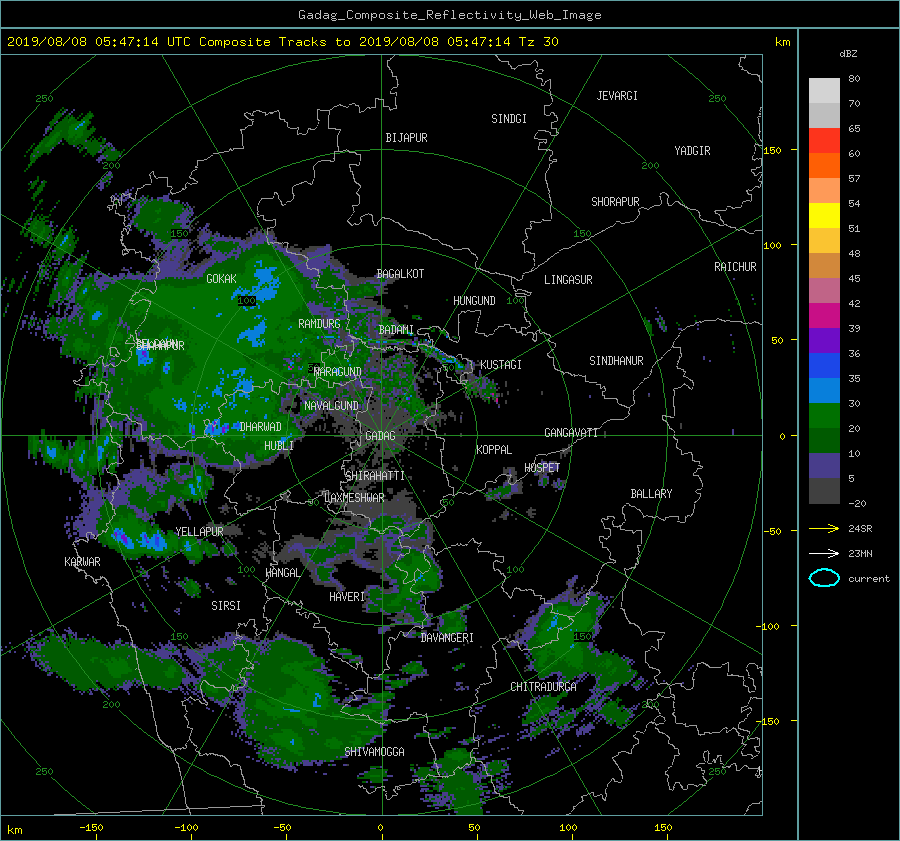
Task: Pick the magenta 39-42 dBZ legend swatch
Action: [824, 315]
